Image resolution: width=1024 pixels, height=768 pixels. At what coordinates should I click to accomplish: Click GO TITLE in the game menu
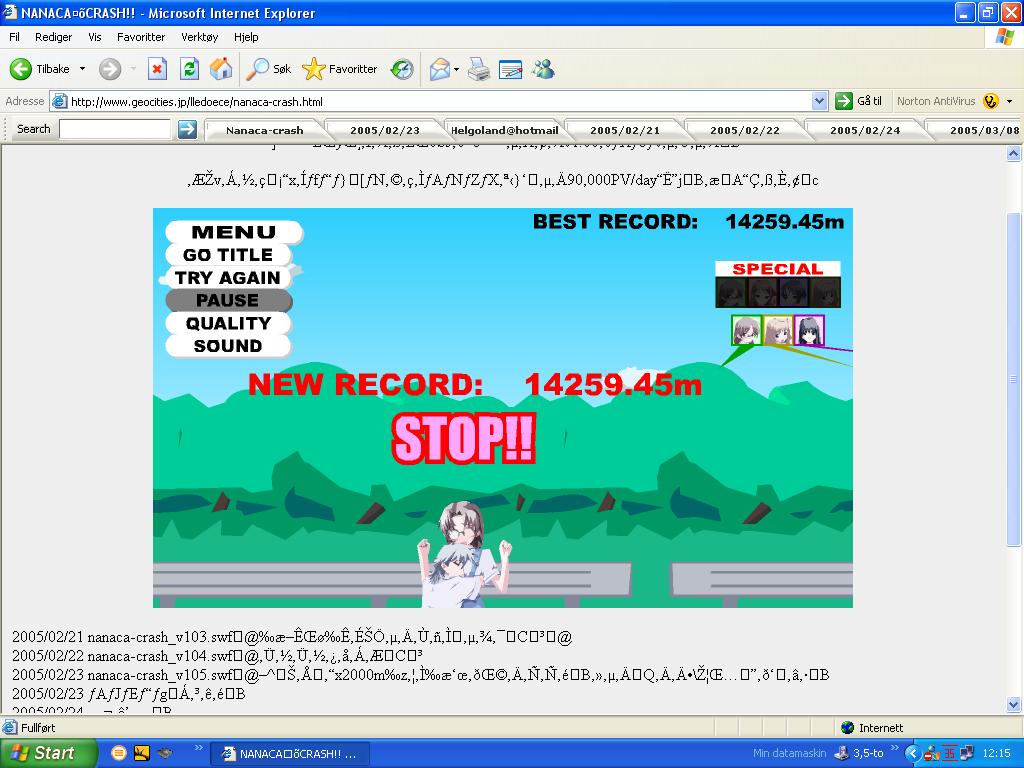228,255
